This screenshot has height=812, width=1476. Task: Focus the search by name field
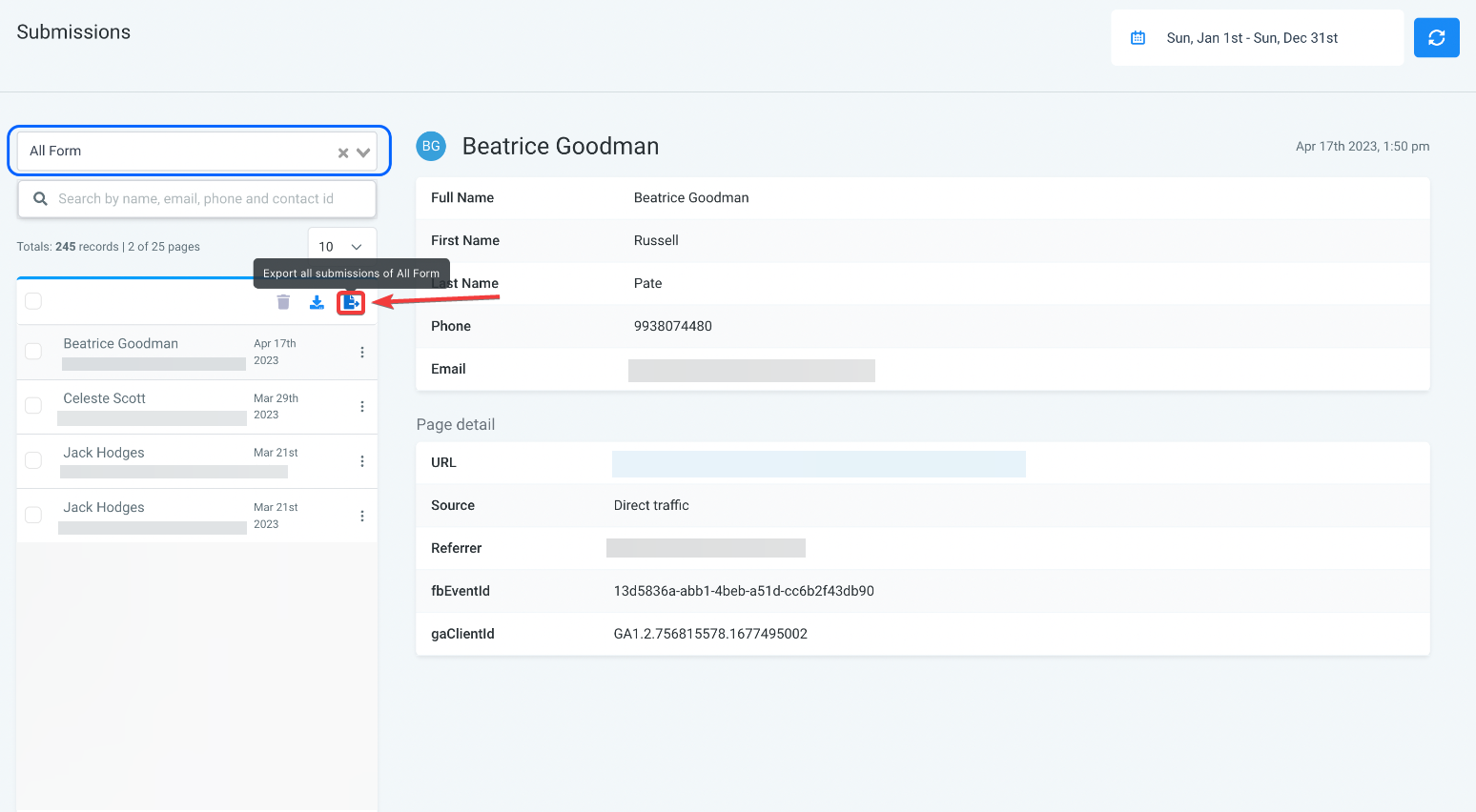tap(196, 199)
